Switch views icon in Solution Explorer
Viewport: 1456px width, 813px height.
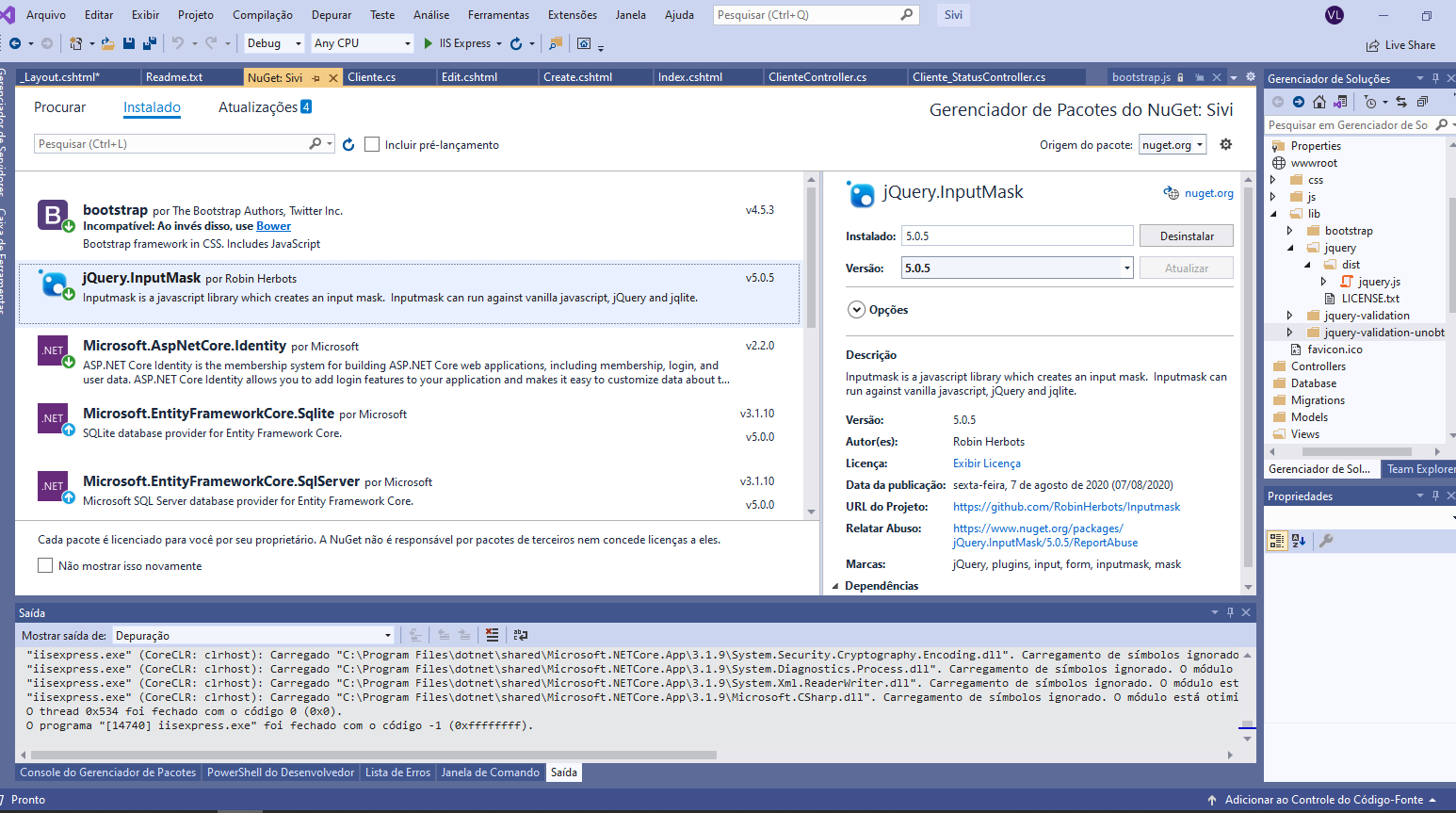coord(1340,102)
